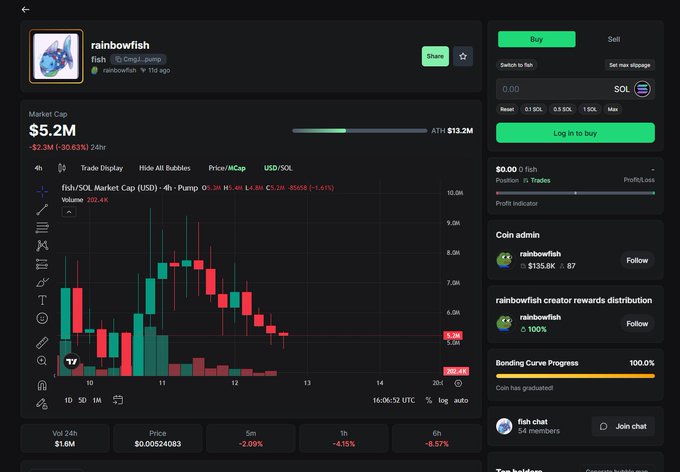The image size is (680, 472).
Task: Set chart range to 1M
Action: click(x=97, y=400)
